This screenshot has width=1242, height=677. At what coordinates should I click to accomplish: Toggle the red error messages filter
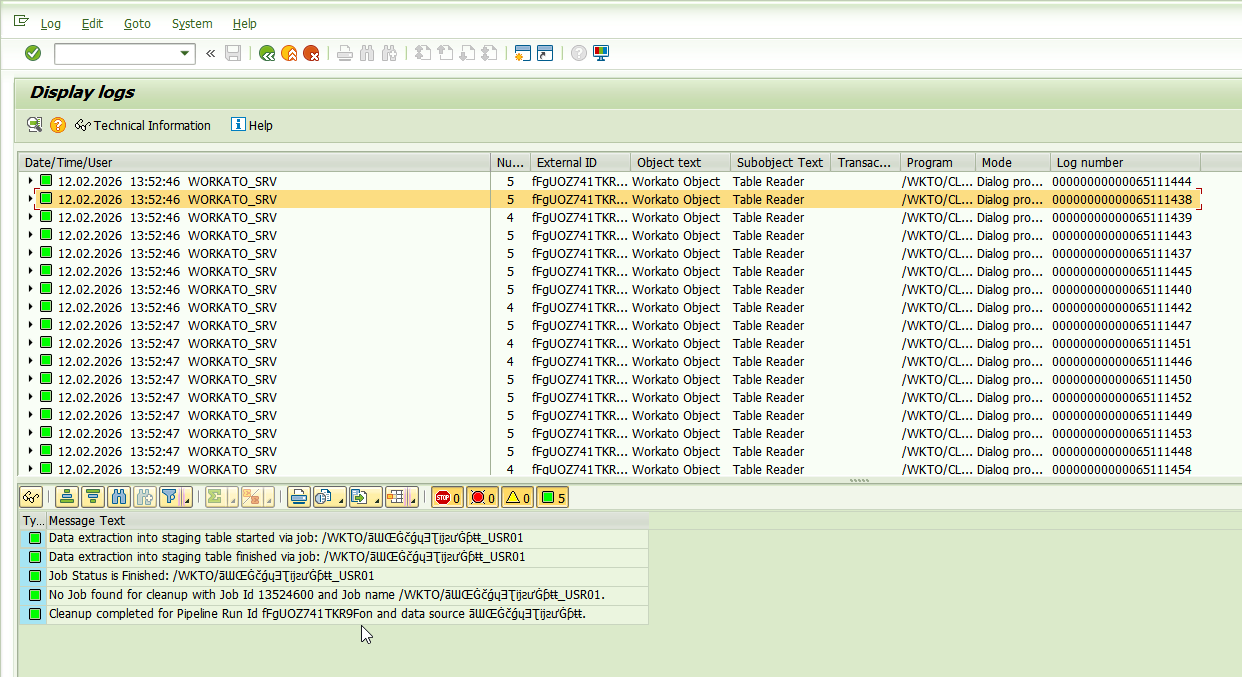tap(483, 497)
